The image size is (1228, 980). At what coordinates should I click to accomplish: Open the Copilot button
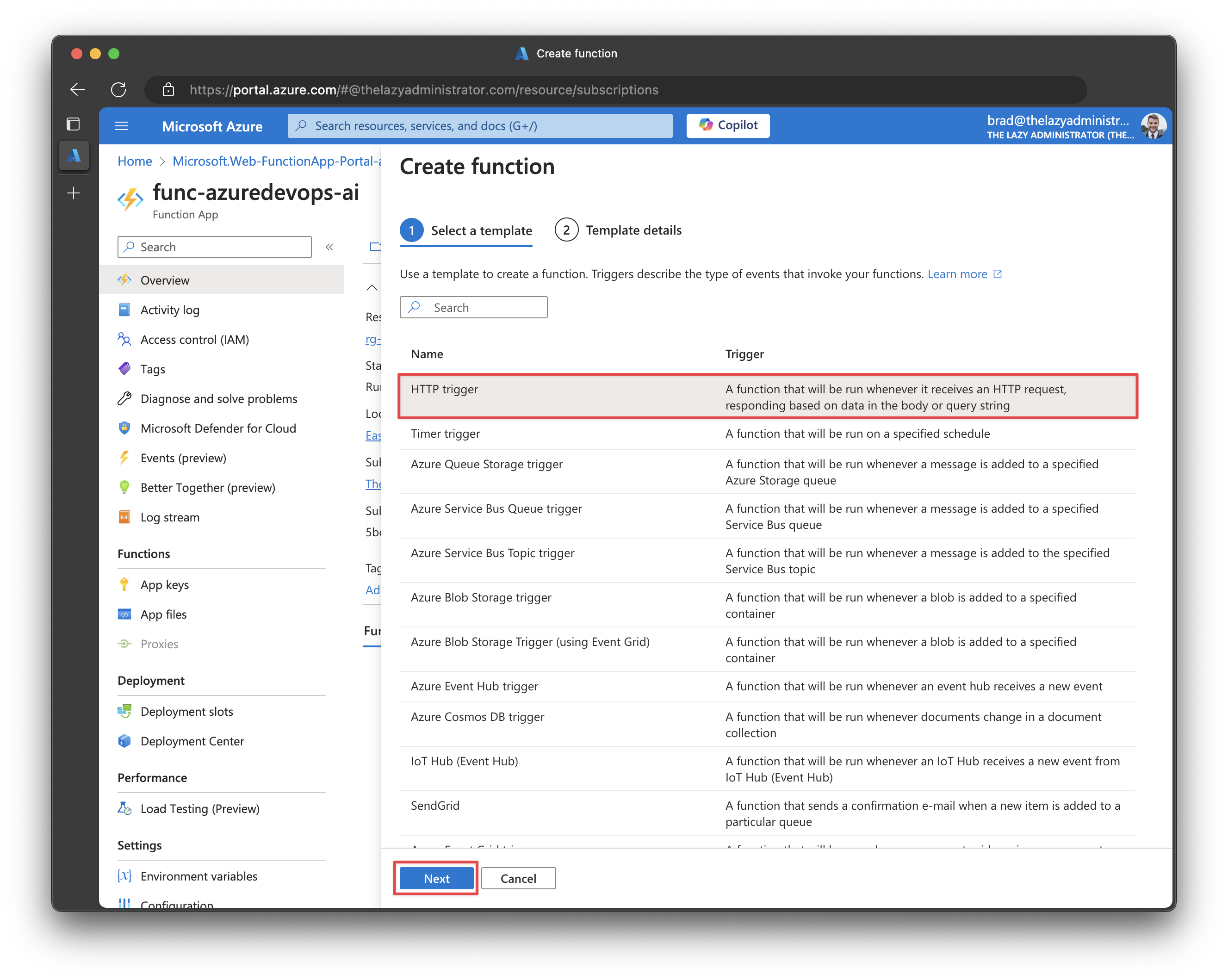[x=727, y=125]
